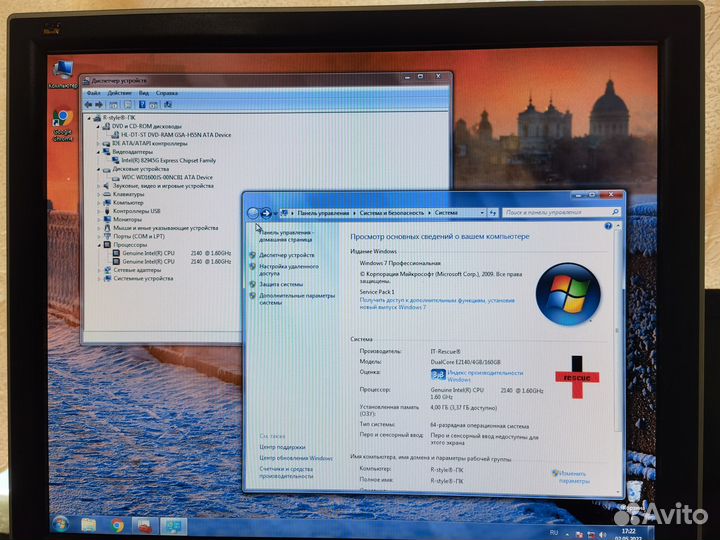Collapse the R-style-ПК root node
This screenshot has width=720, height=540.
pos(90,118)
